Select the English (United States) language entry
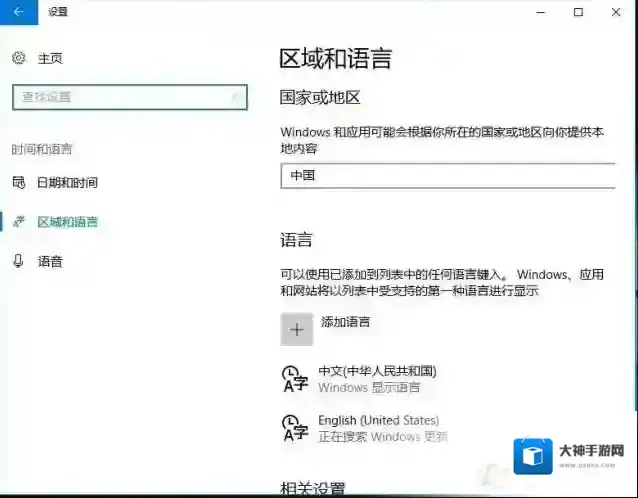Screen dimensions: 638x498 pos(378,421)
